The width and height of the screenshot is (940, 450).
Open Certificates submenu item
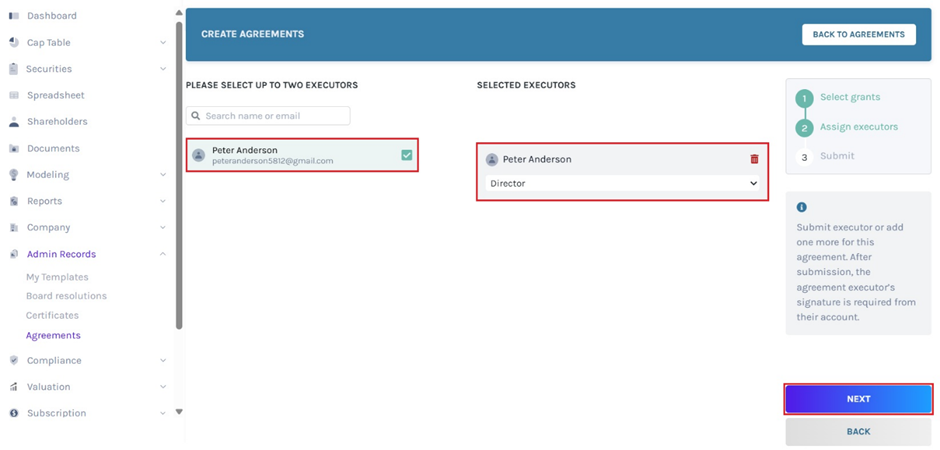pyautogui.click(x=52, y=315)
